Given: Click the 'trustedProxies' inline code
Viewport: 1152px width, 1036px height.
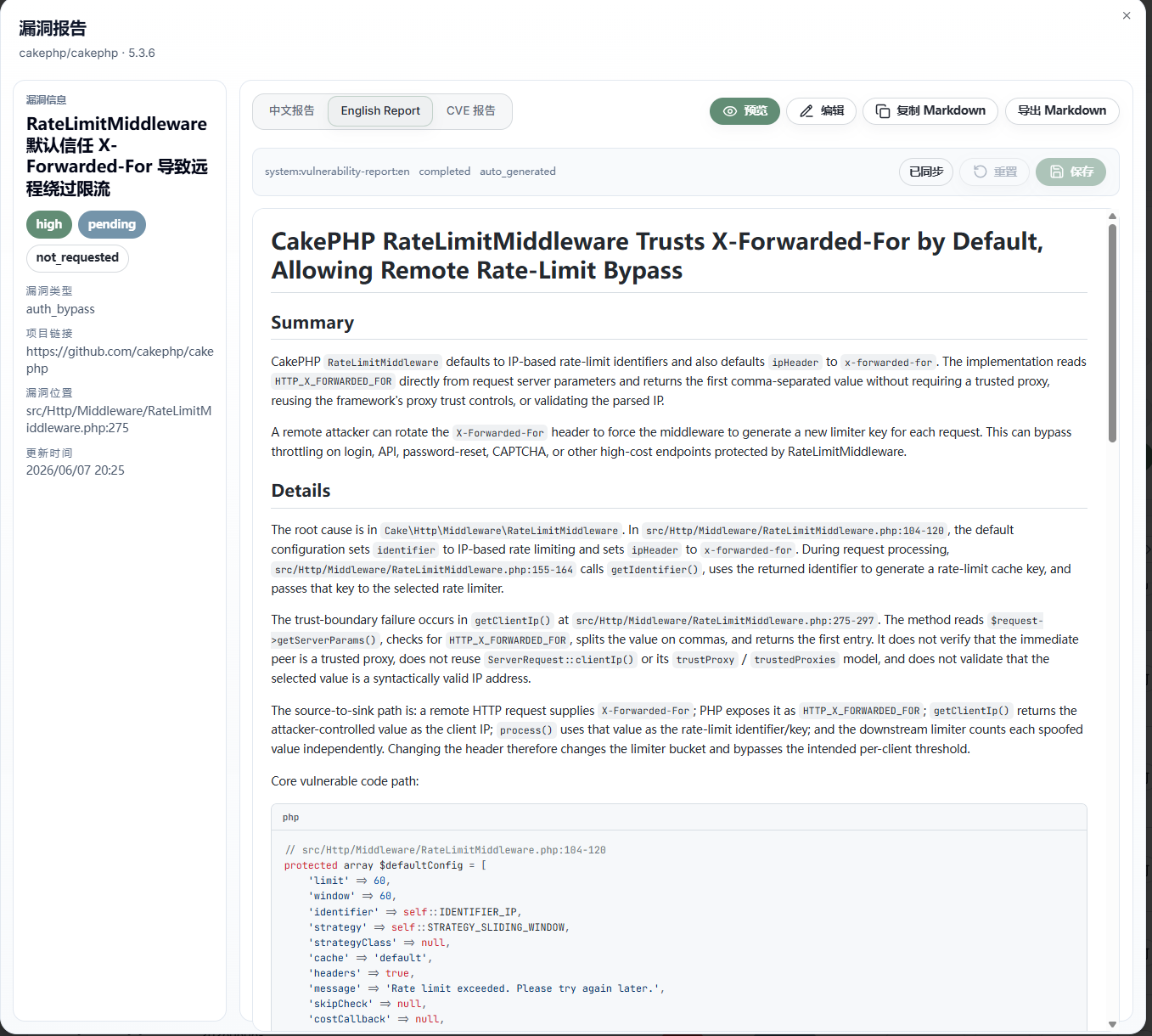Looking at the screenshot, I should 795,660.
